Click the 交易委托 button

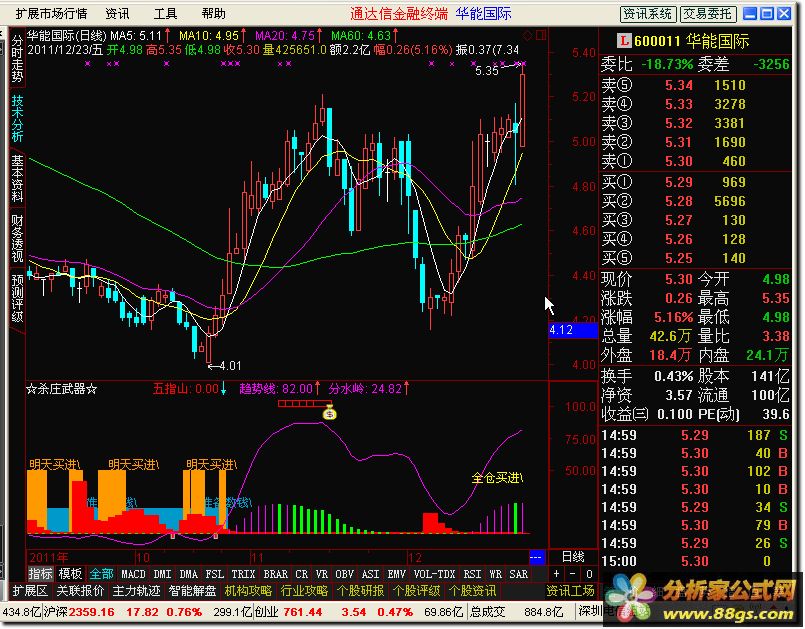point(708,14)
